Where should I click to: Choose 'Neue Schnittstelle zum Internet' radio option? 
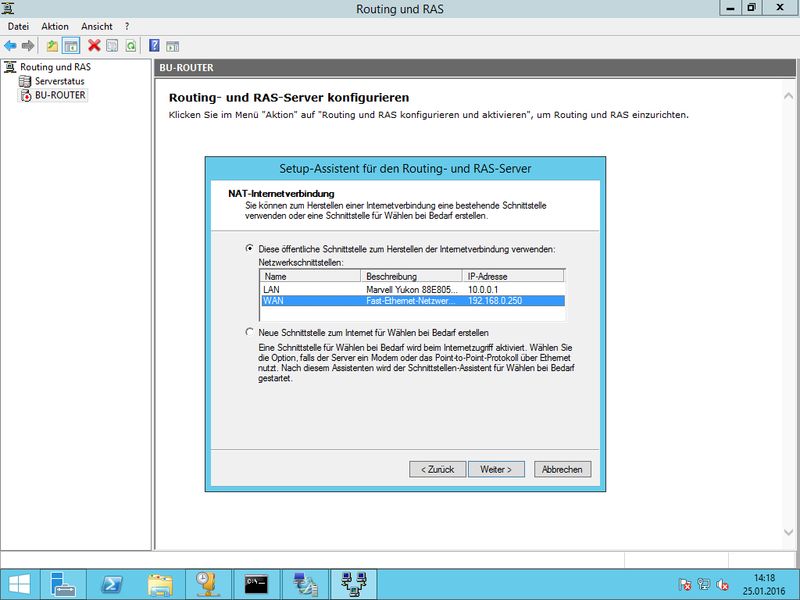pos(250,332)
